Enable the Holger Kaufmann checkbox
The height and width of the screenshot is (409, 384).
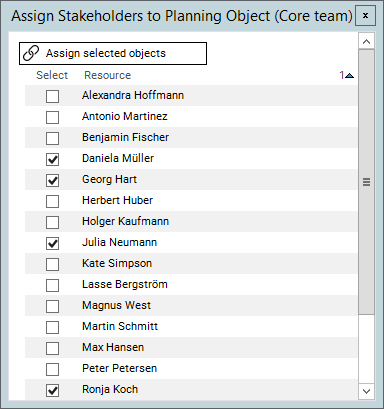pos(52,222)
